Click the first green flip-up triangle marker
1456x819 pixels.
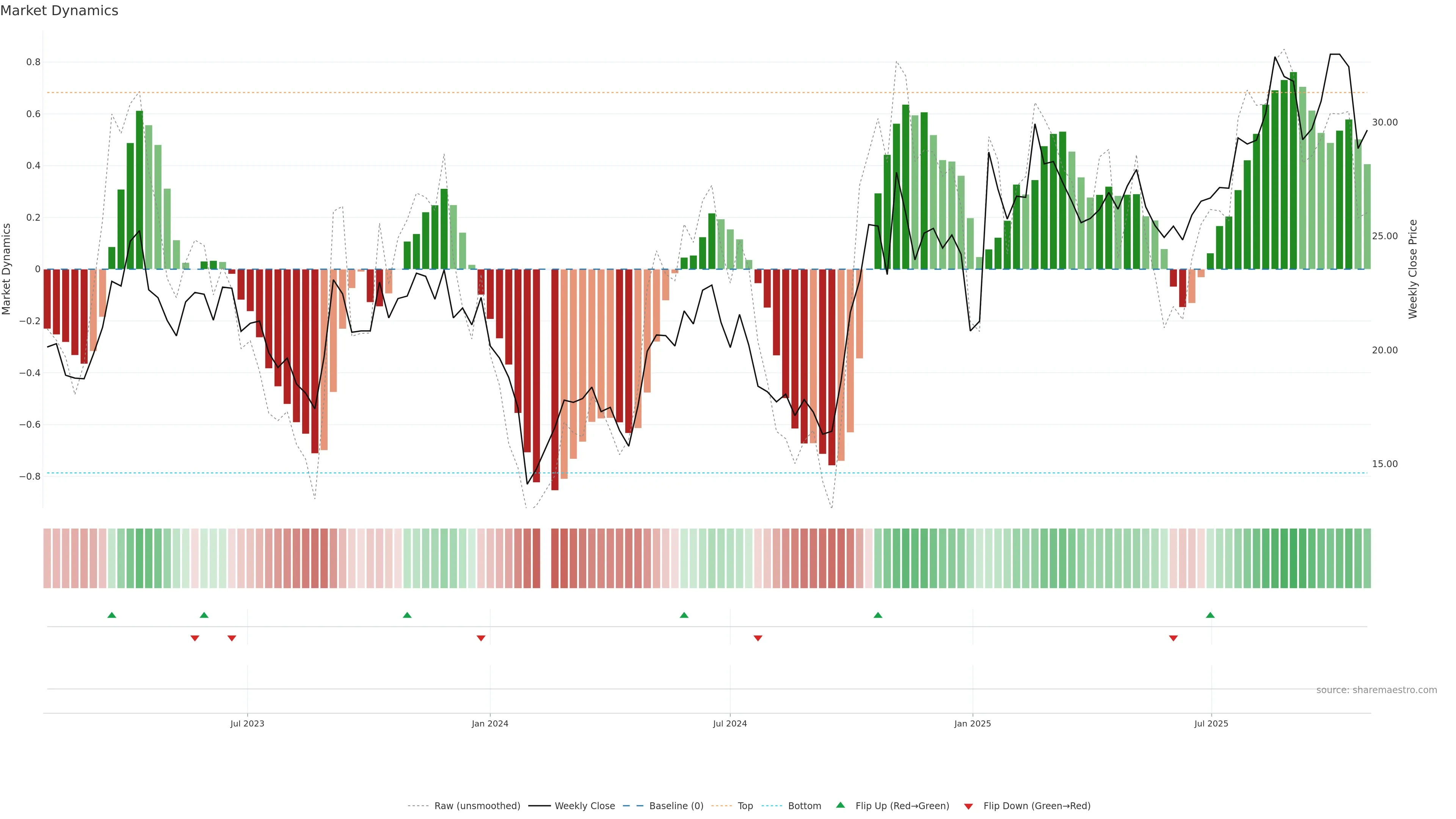pyautogui.click(x=112, y=615)
